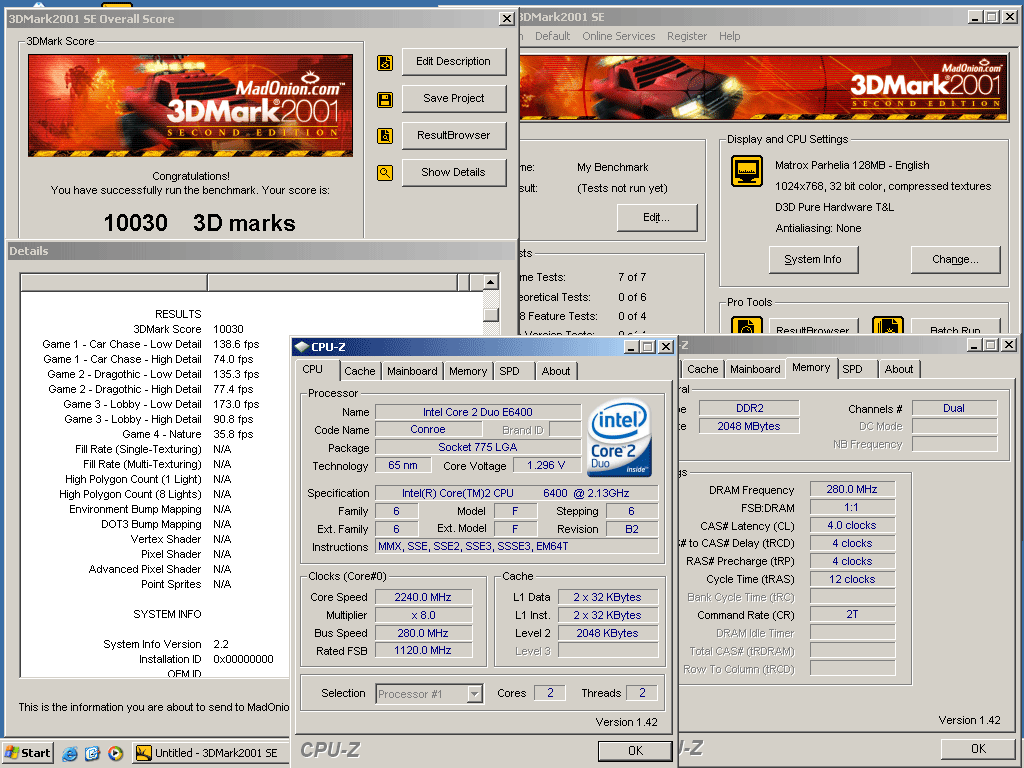Click the Edit Description button
This screenshot has width=1024, height=768.
click(454, 61)
